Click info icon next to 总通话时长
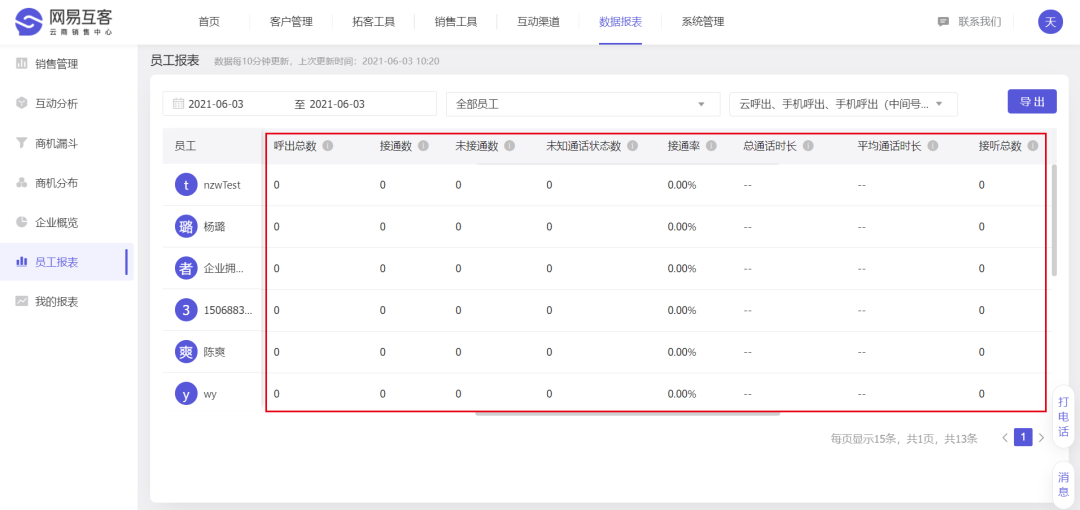The height and width of the screenshot is (510, 1080). [808, 146]
